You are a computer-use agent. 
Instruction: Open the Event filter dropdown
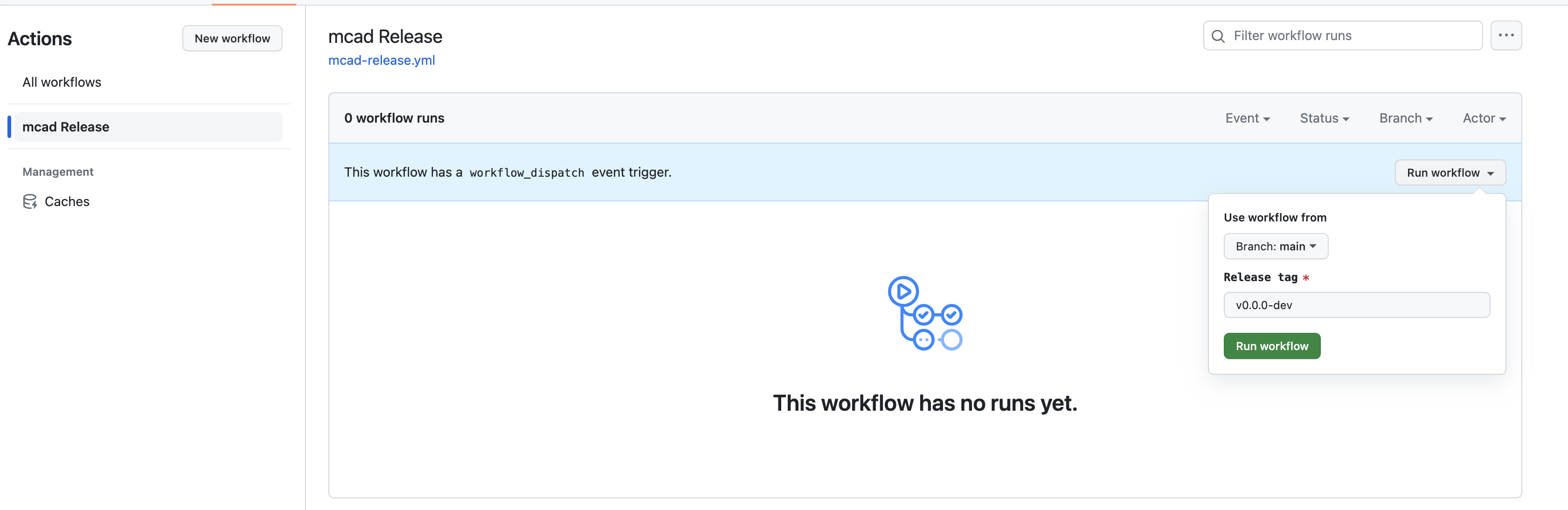coord(1247,118)
